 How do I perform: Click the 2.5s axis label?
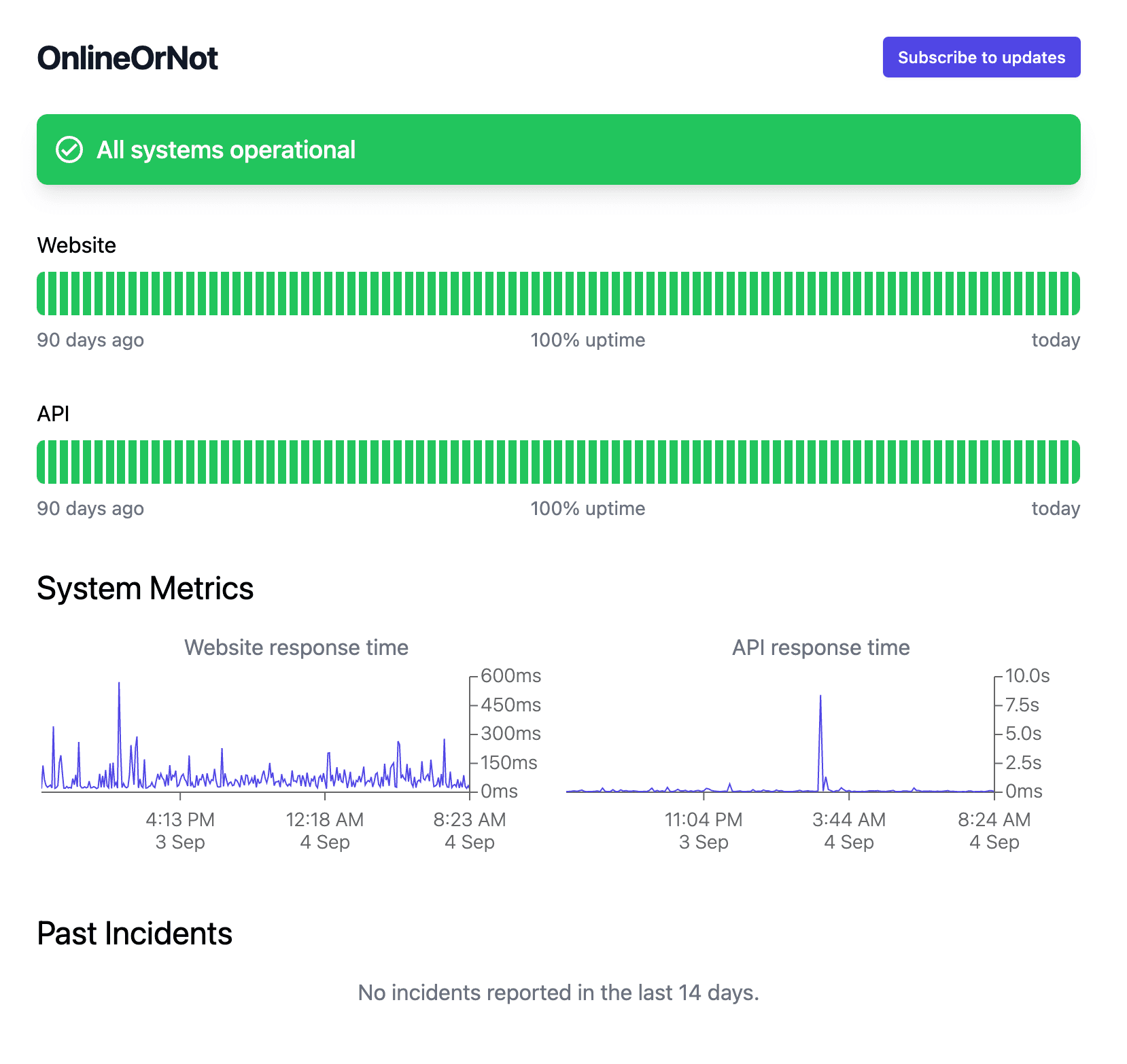pyautogui.click(x=1024, y=763)
